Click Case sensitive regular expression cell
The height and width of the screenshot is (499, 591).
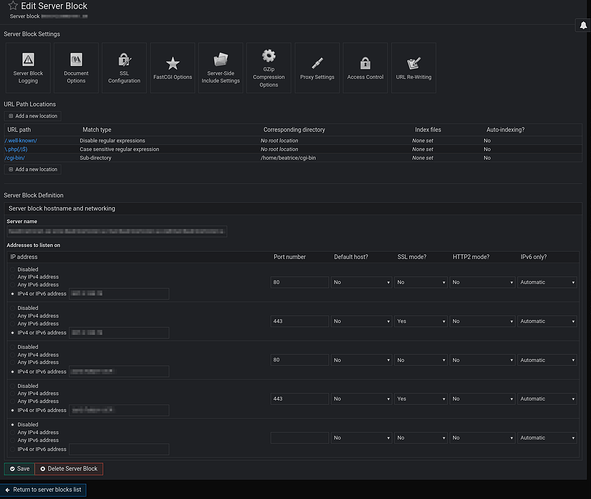click(x=119, y=149)
